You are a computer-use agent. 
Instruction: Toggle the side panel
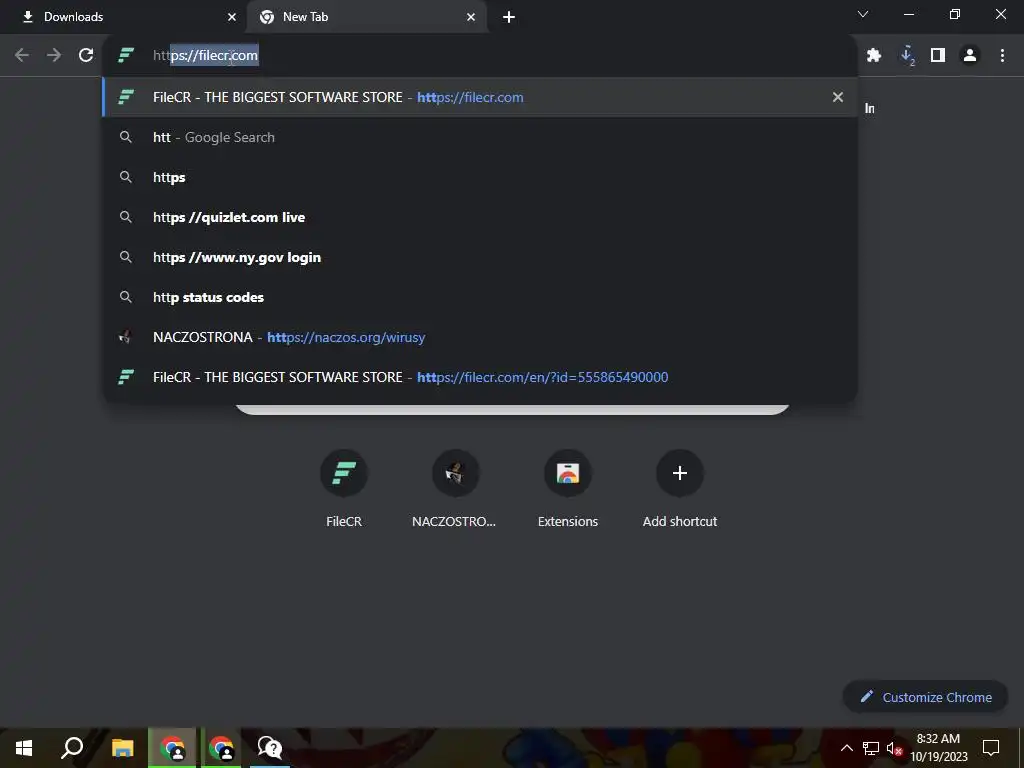point(938,56)
